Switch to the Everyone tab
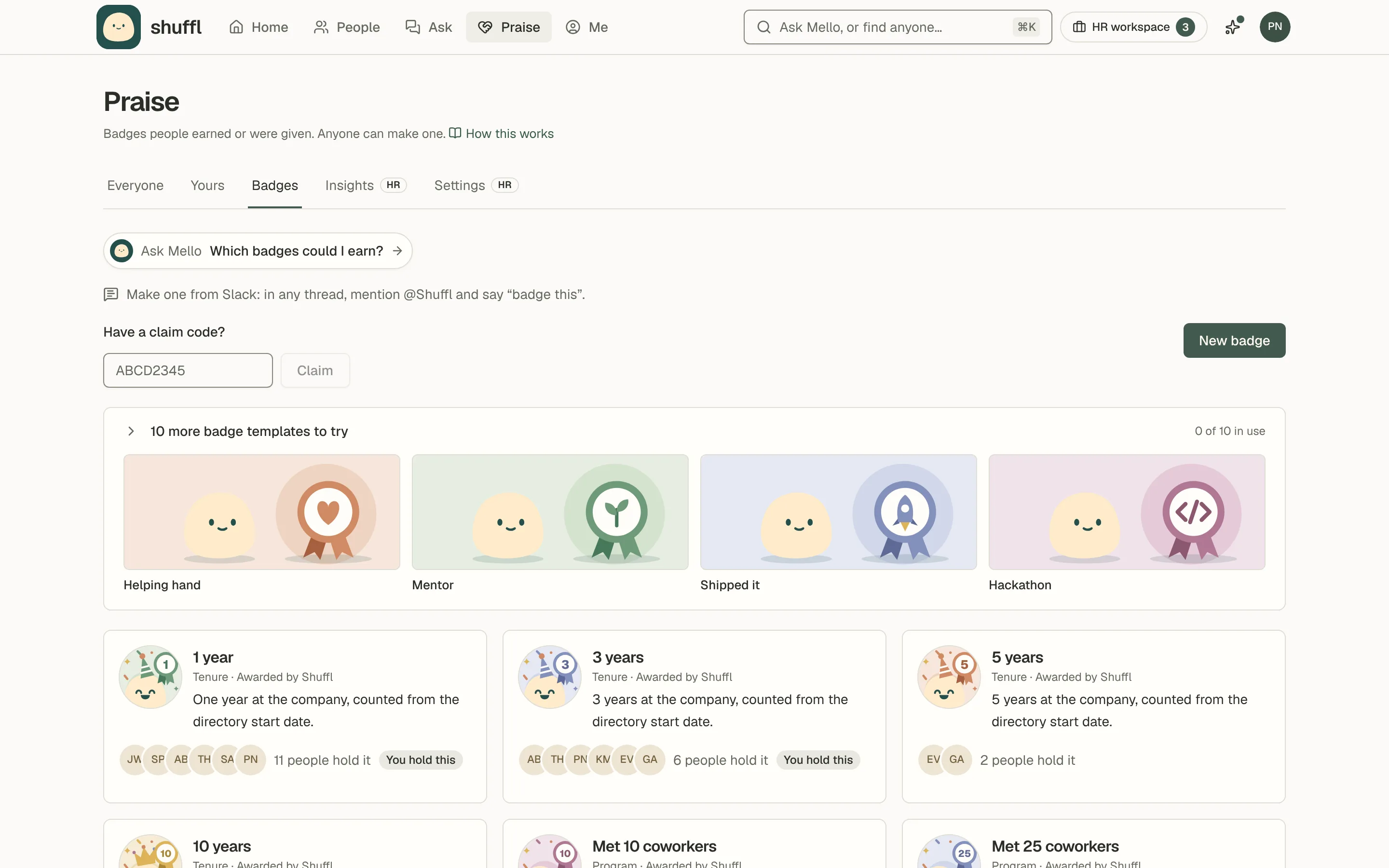This screenshot has height=868, width=1389. pyautogui.click(x=136, y=186)
